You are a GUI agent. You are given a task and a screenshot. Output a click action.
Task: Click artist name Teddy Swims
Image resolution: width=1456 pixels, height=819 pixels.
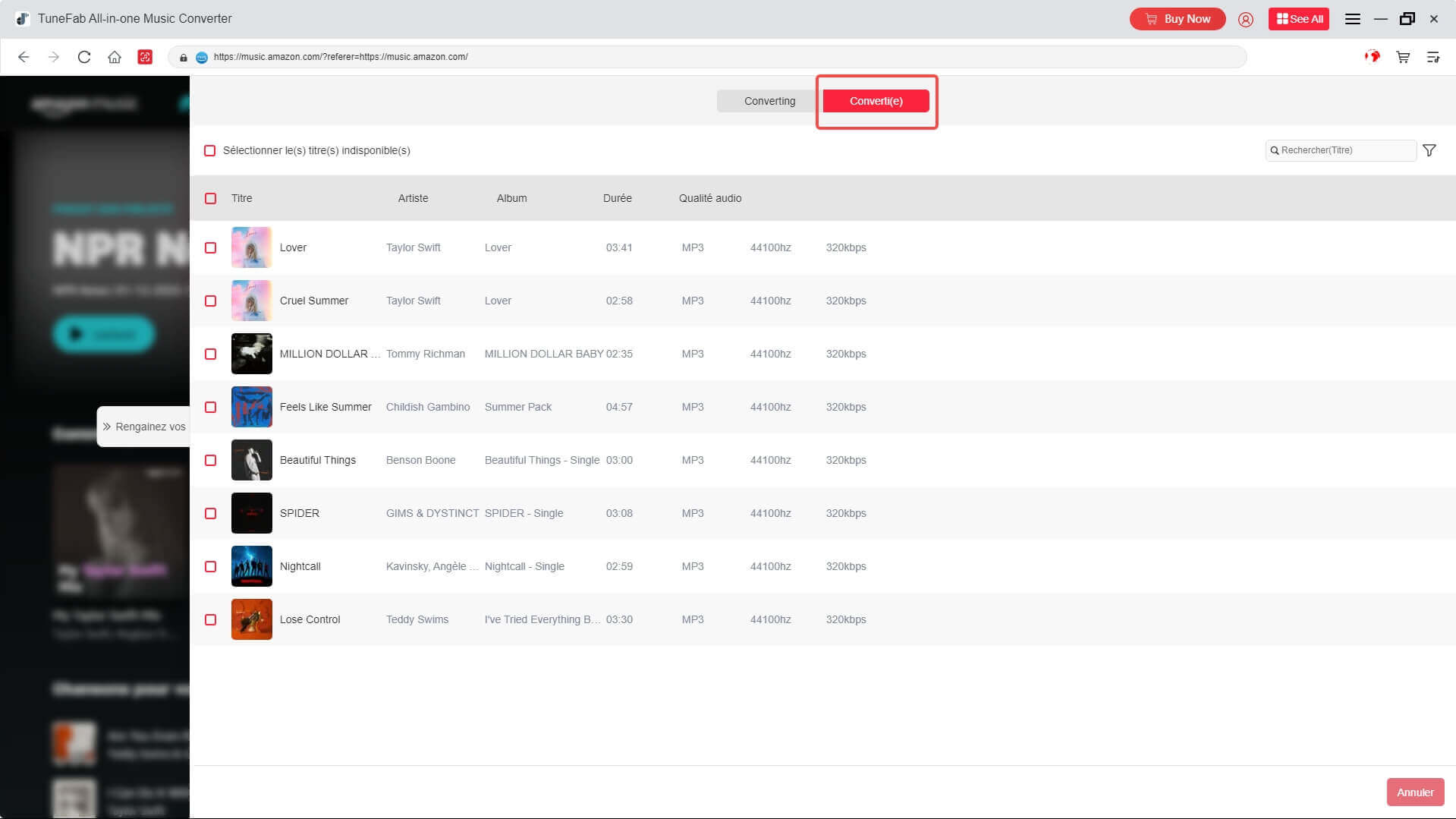tap(417, 619)
